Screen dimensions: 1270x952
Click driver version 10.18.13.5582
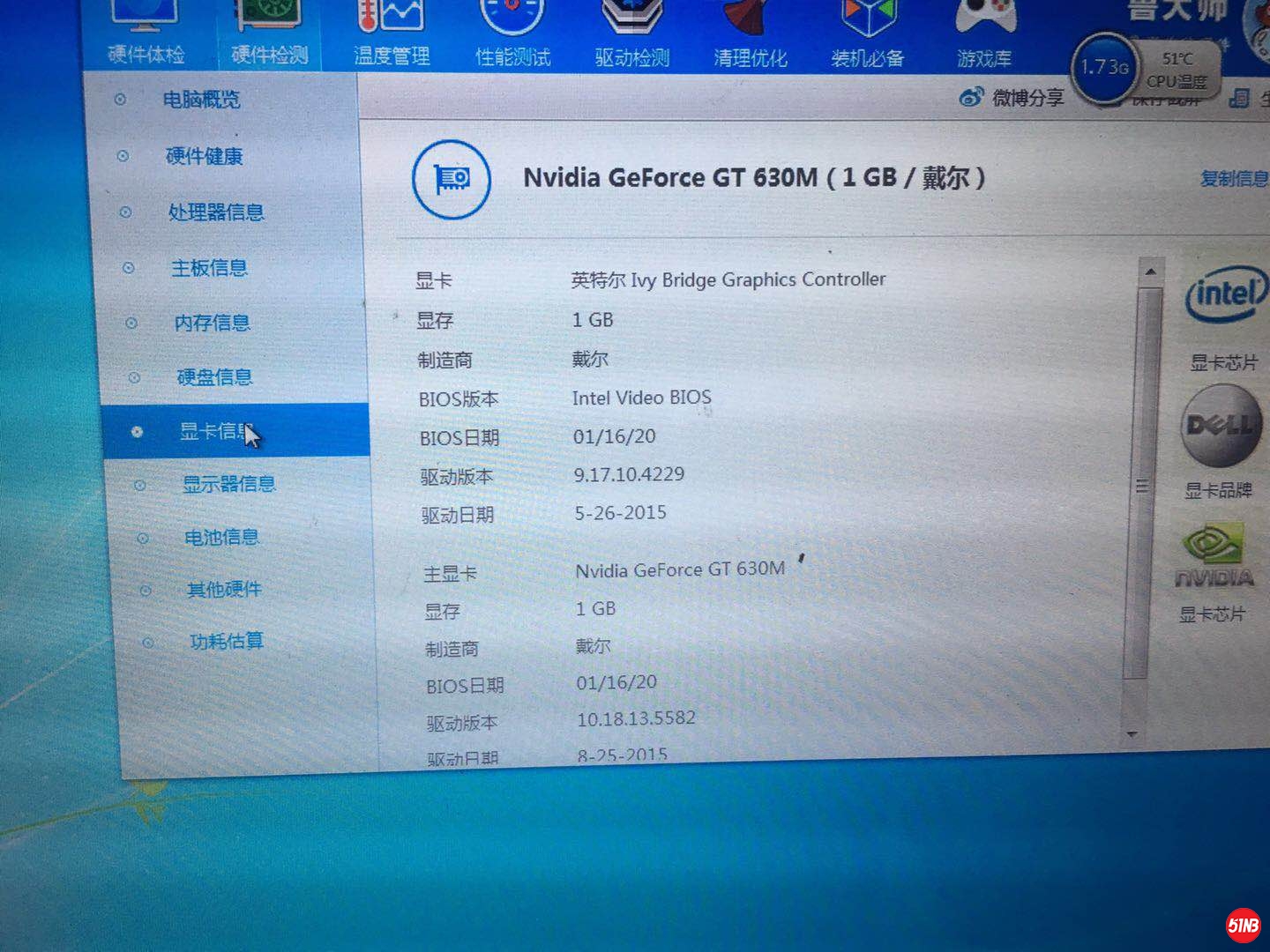636,718
